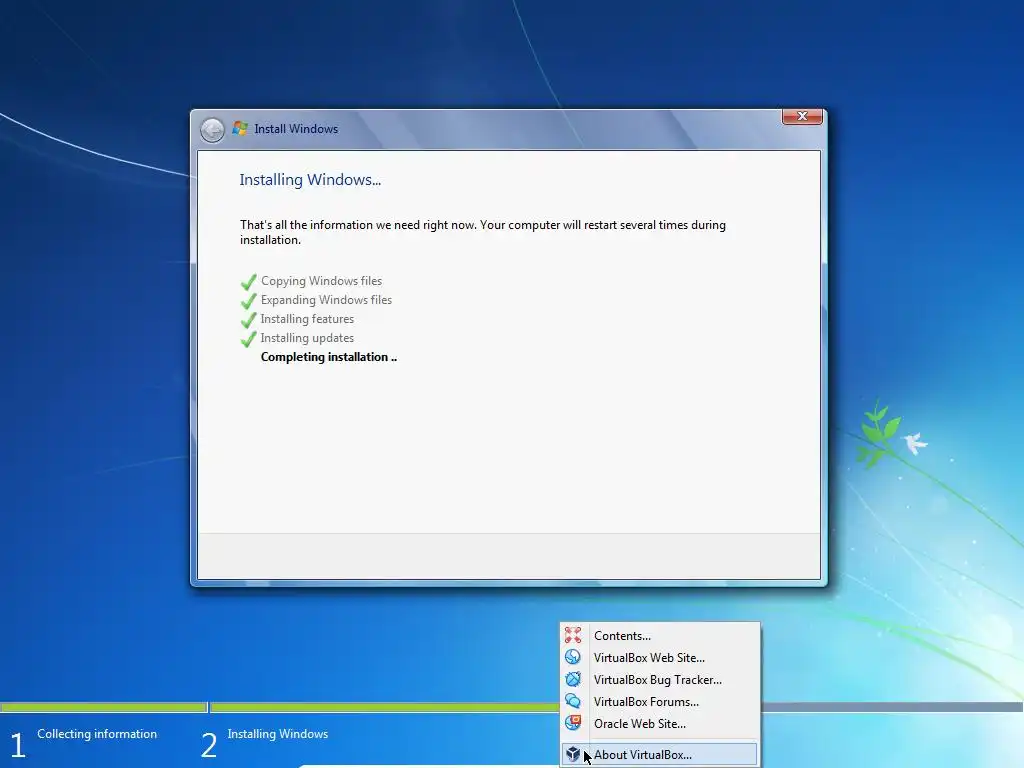Click the checkmark beside Installing updates

click(x=248, y=339)
